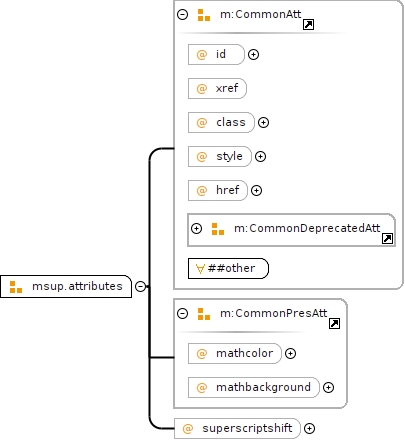Click the msup.attributes group icon

tap(16, 287)
